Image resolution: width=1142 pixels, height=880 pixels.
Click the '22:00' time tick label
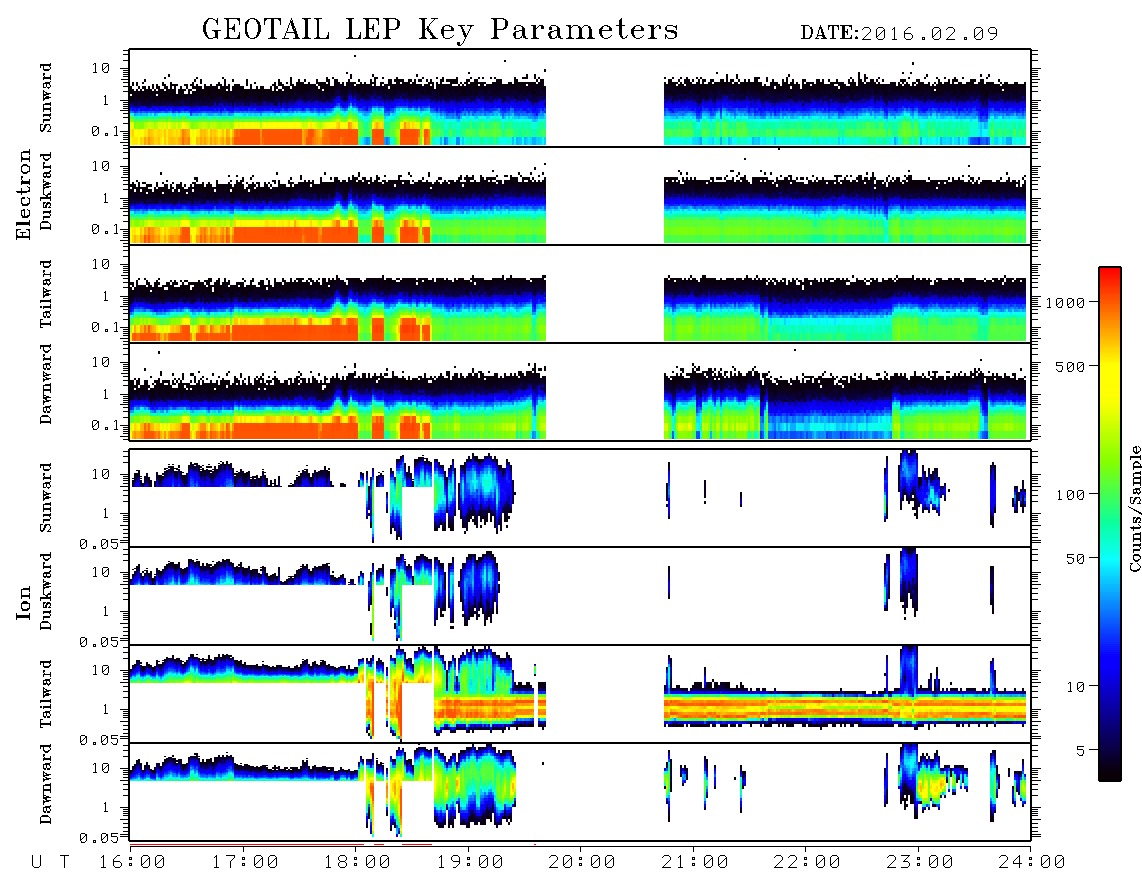point(807,863)
